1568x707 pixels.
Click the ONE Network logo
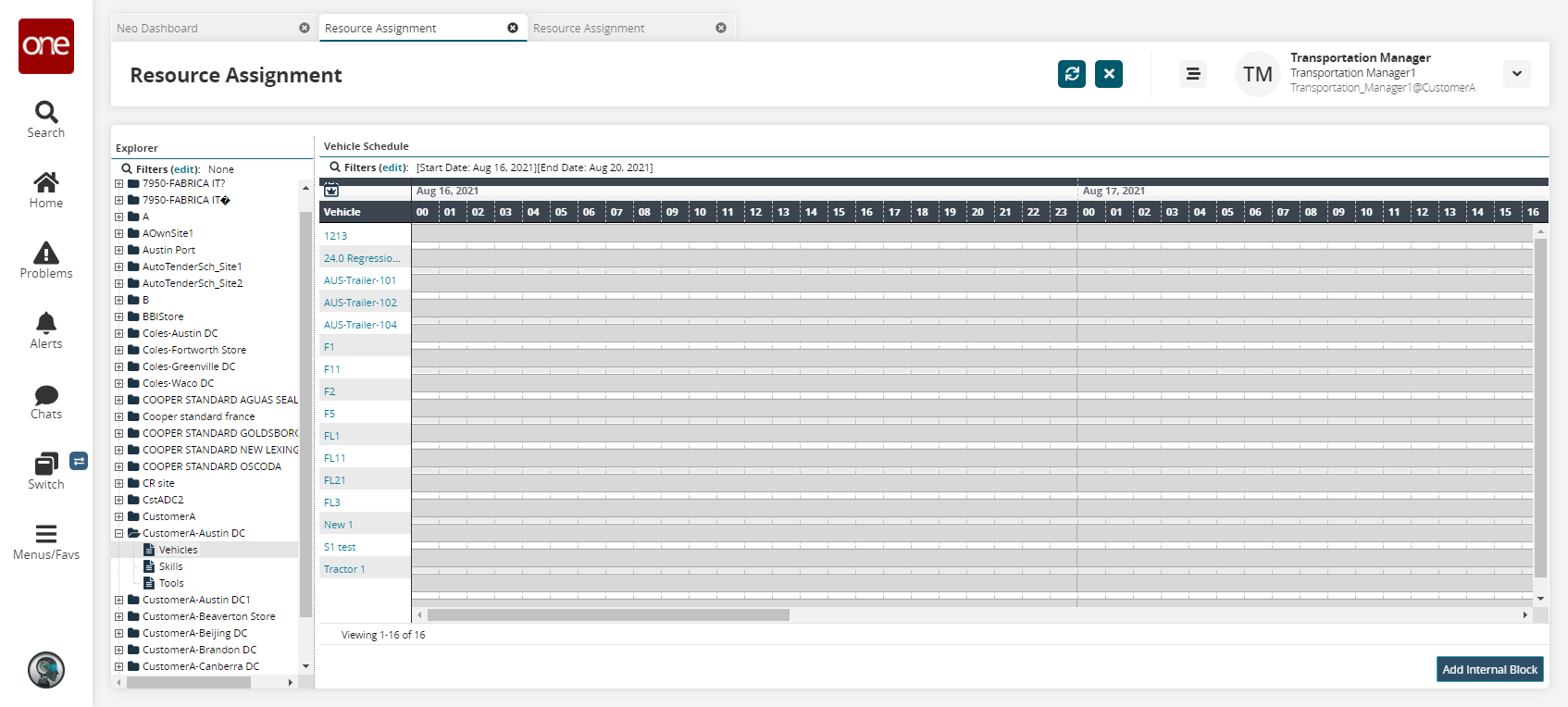pyautogui.click(x=46, y=46)
